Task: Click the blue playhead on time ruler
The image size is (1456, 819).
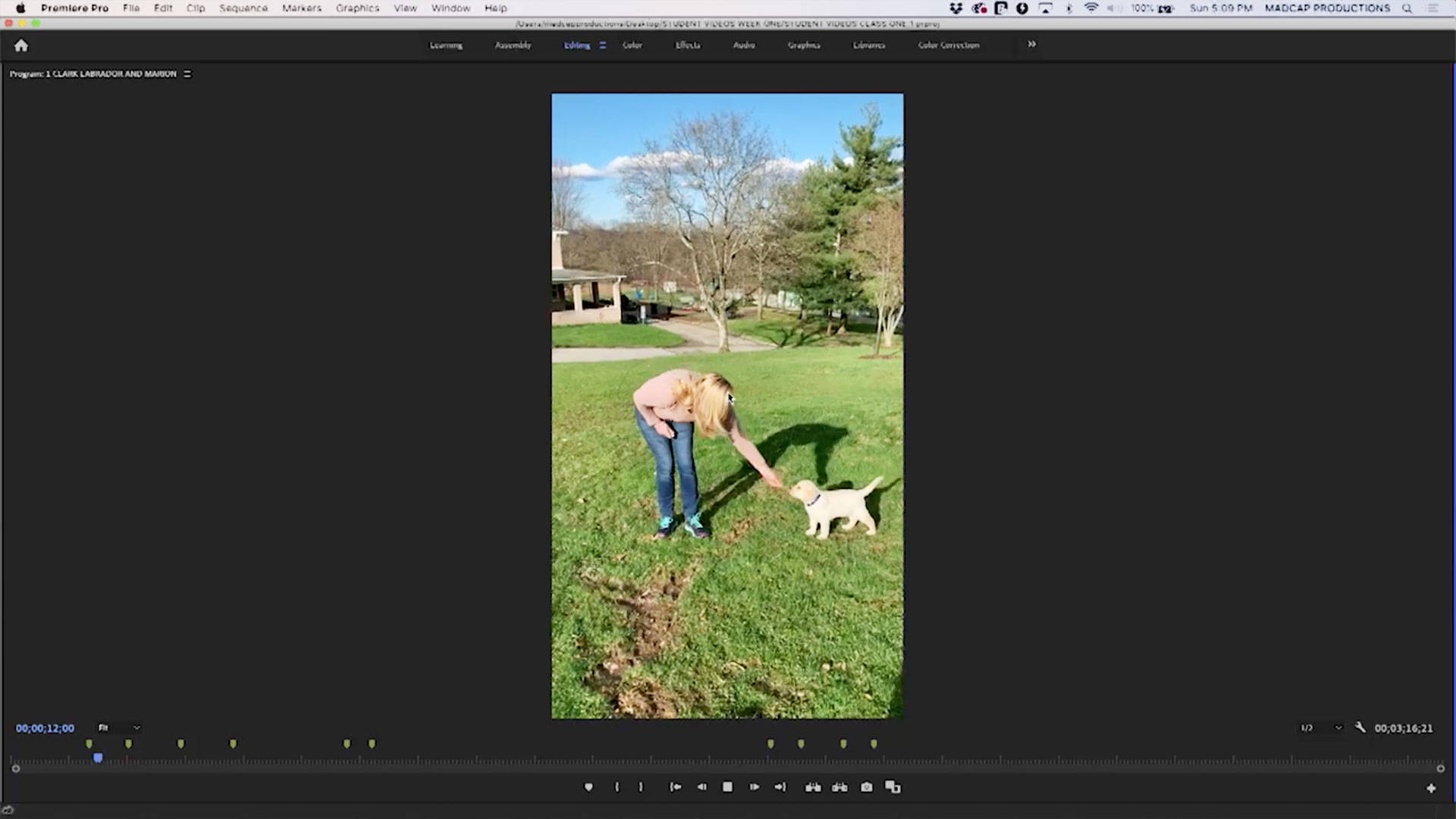Action: coord(98,758)
